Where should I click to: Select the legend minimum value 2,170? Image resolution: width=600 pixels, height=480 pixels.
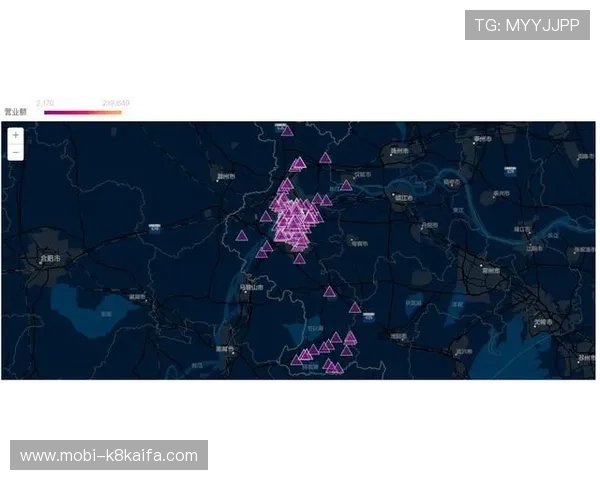45,103
